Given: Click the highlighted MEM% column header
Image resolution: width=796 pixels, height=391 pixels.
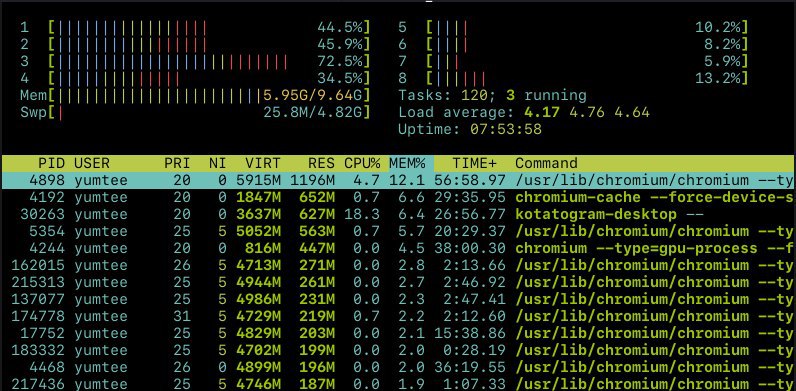Looking at the screenshot, I should (411, 164).
